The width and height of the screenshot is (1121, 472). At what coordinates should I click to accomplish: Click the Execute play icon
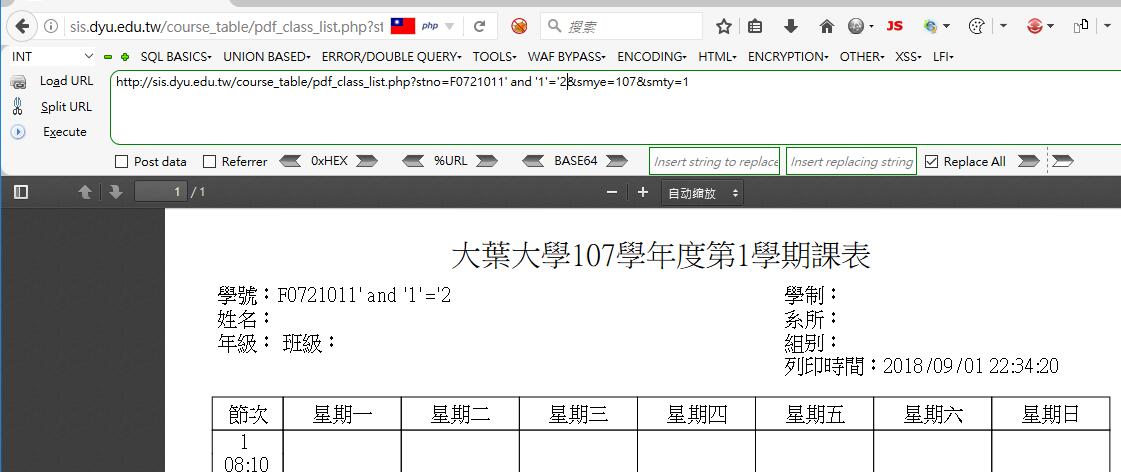(x=19, y=132)
